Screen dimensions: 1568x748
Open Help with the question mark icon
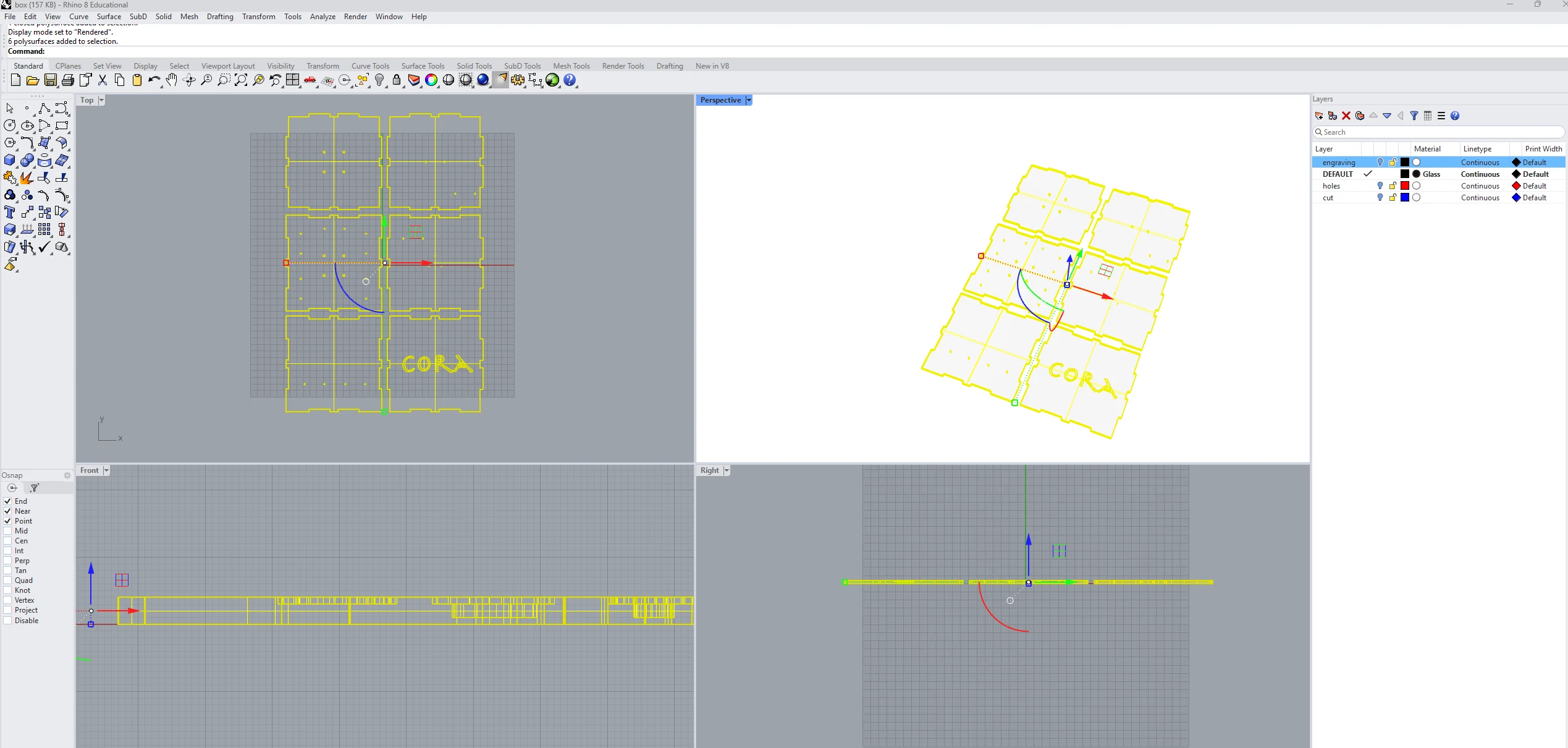pos(570,80)
